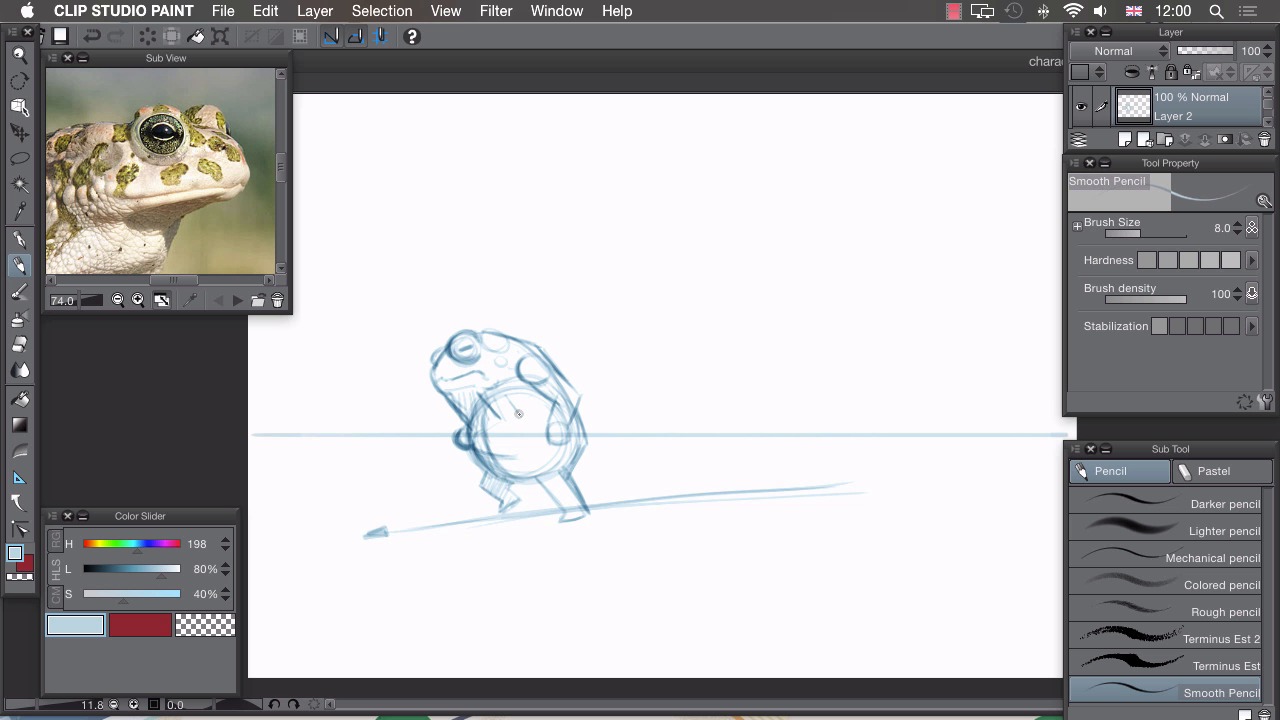
Task: Open the Filter menu
Action: (495, 11)
